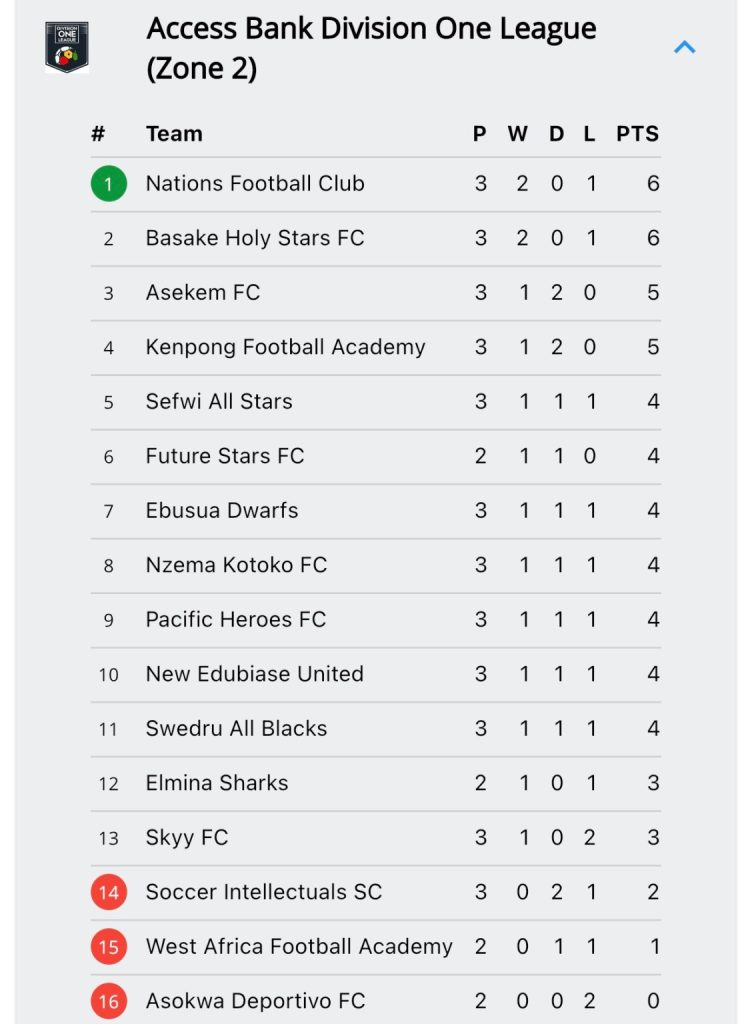Select Asekem FC in standings
Viewport: 752px width, 1024px height.
[375, 293]
